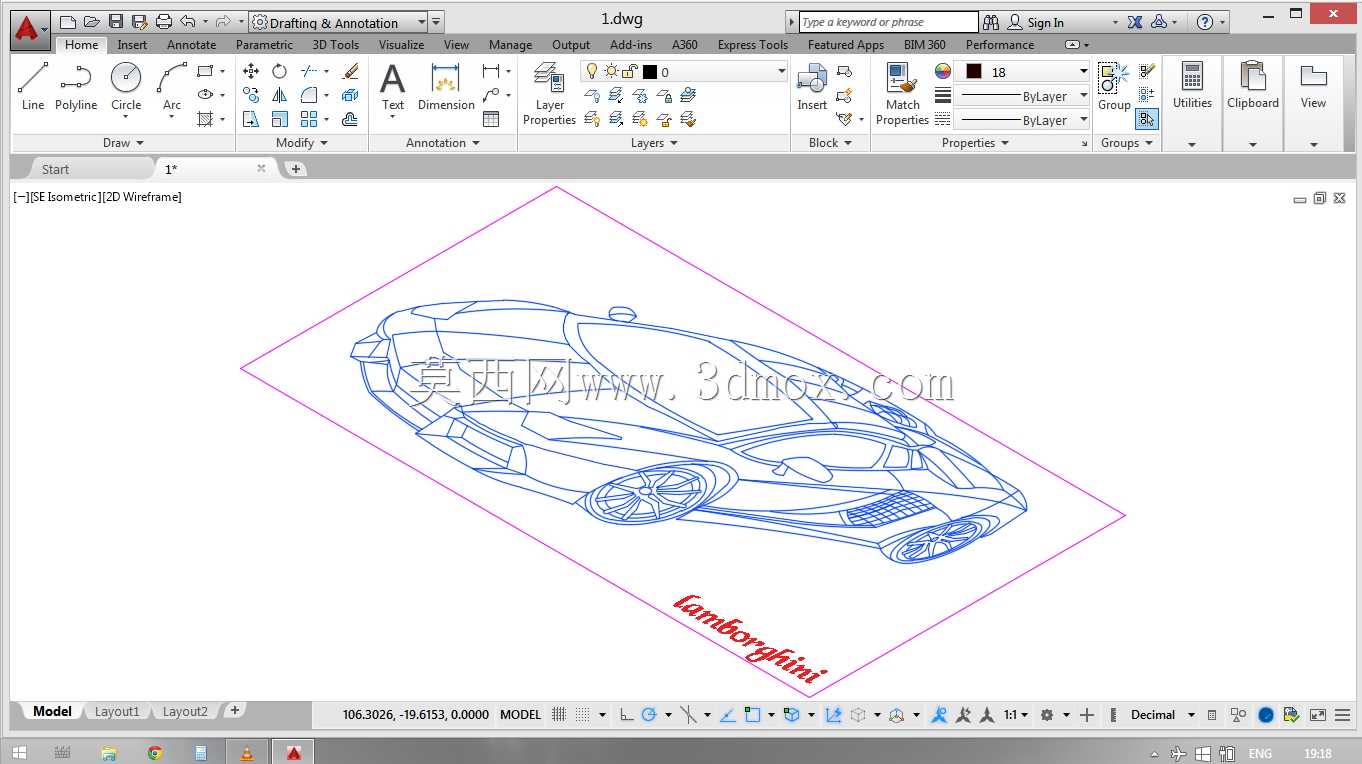Open the Visualize ribbon tab
1362x764 pixels.
point(401,44)
